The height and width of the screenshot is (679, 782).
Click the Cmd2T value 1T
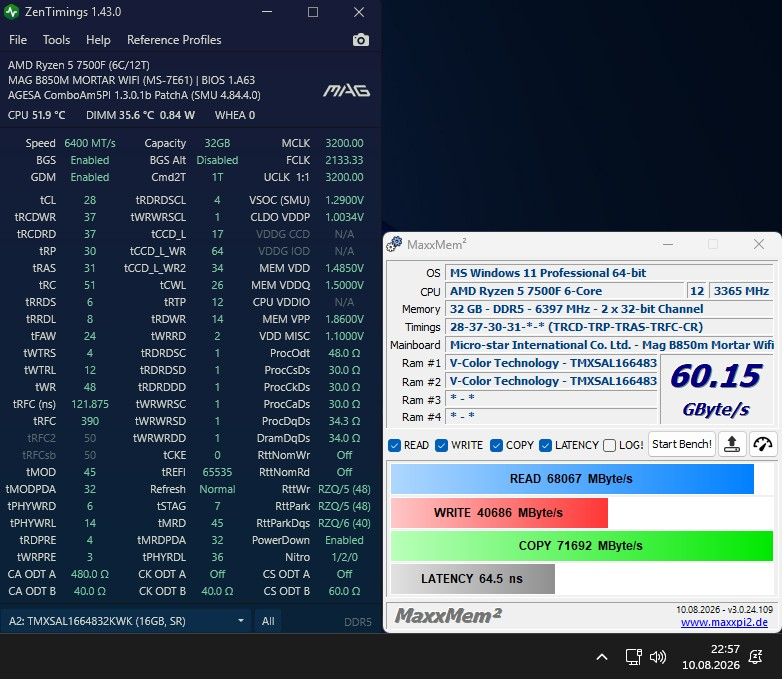217,177
